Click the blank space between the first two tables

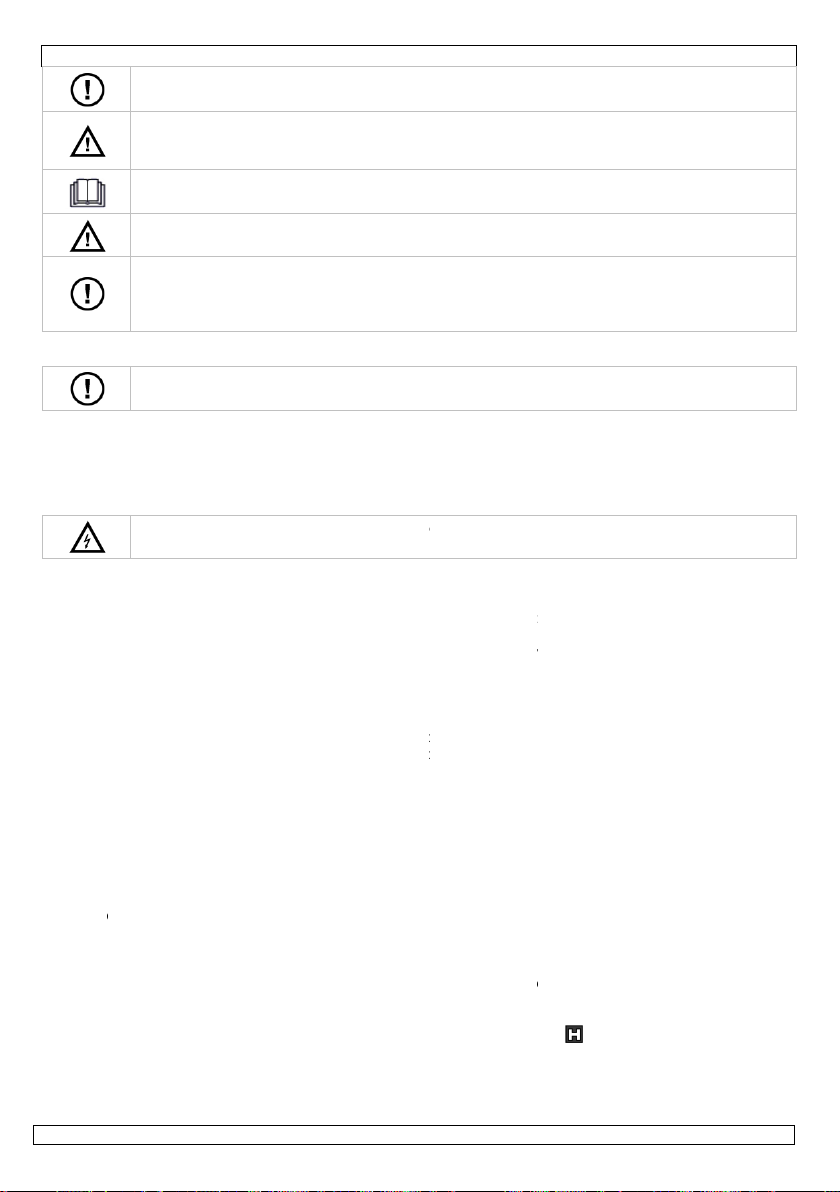[x=419, y=349]
